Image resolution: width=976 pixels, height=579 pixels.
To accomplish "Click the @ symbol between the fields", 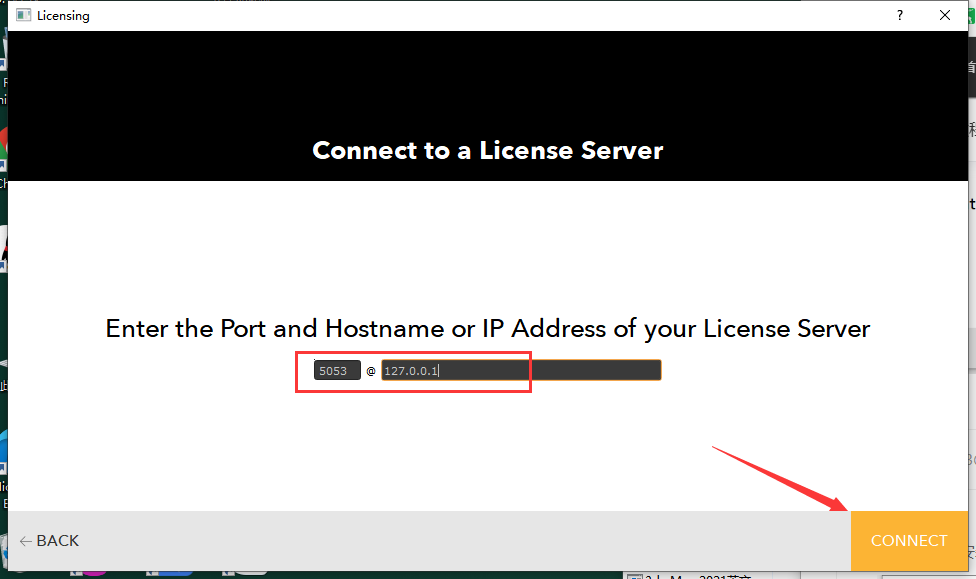I will point(370,371).
